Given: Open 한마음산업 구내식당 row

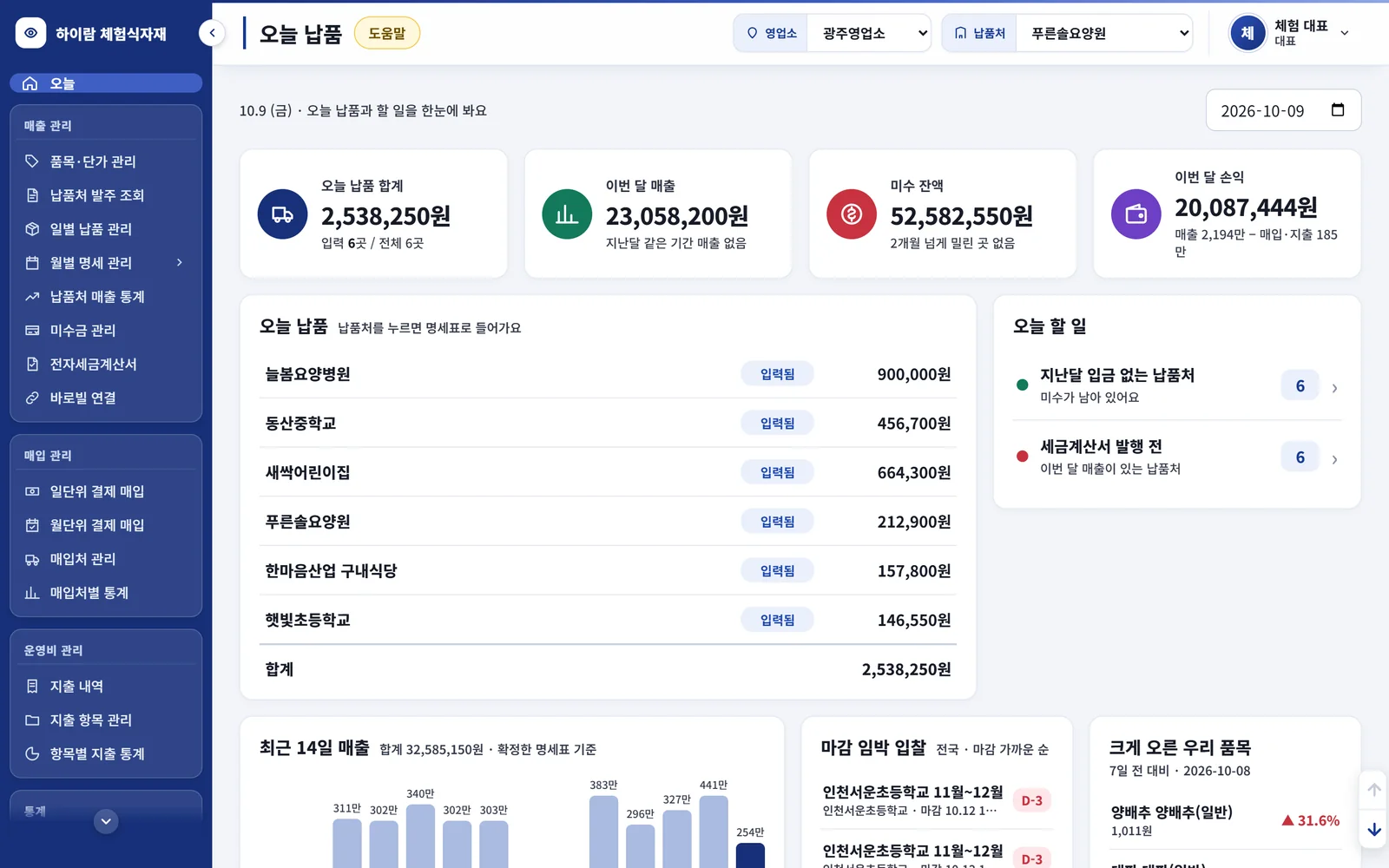Looking at the screenshot, I should pyautogui.click(x=608, y=571).
